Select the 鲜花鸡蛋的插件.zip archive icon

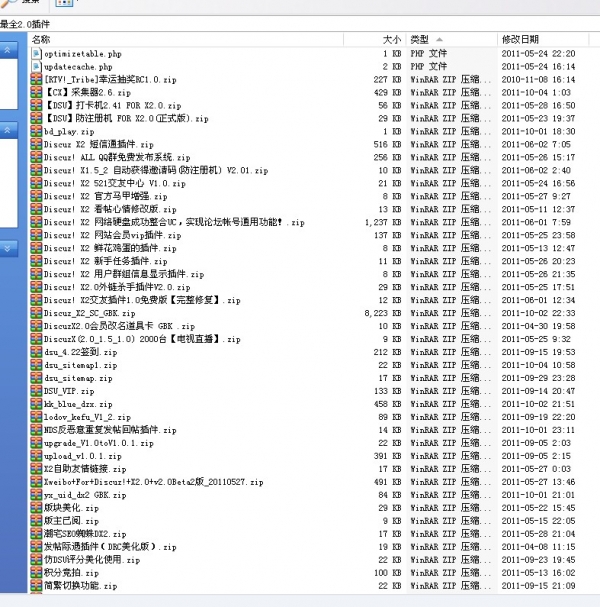[36, 249]
